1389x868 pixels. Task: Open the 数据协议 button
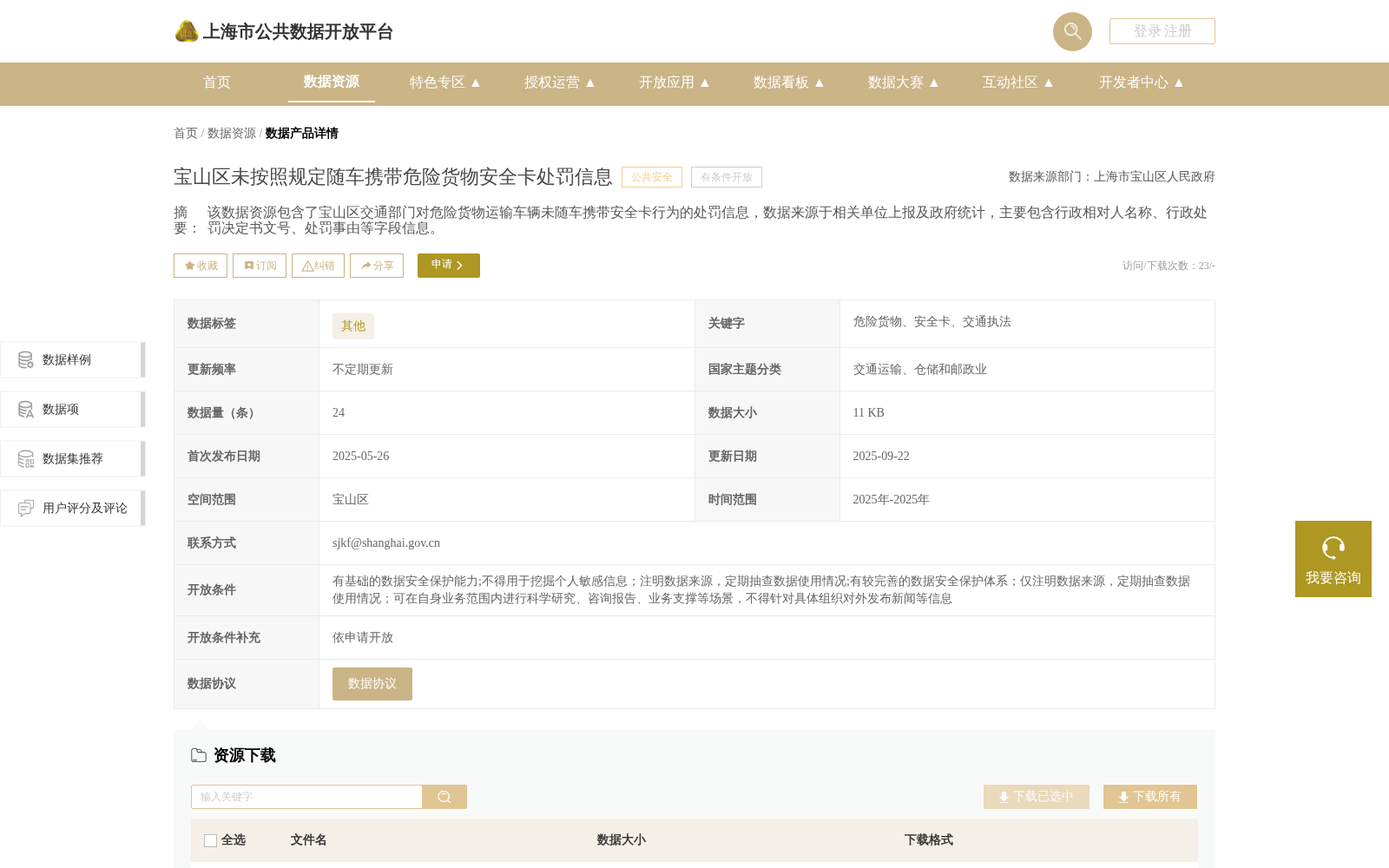point(372,684)
